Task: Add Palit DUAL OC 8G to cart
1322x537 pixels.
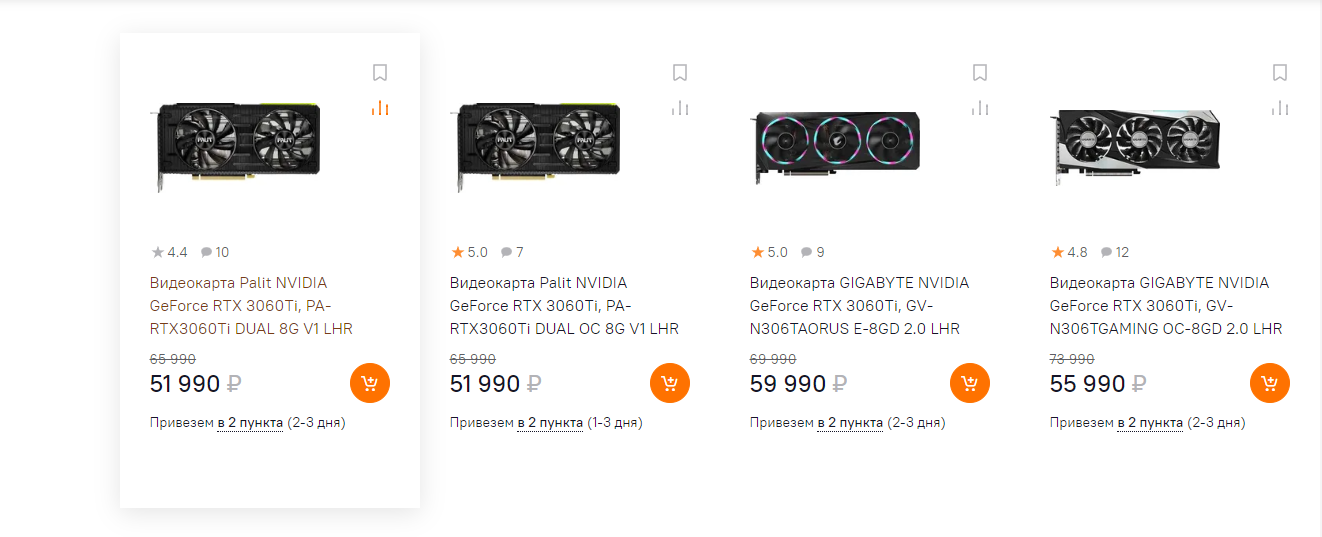Action: 670,383
